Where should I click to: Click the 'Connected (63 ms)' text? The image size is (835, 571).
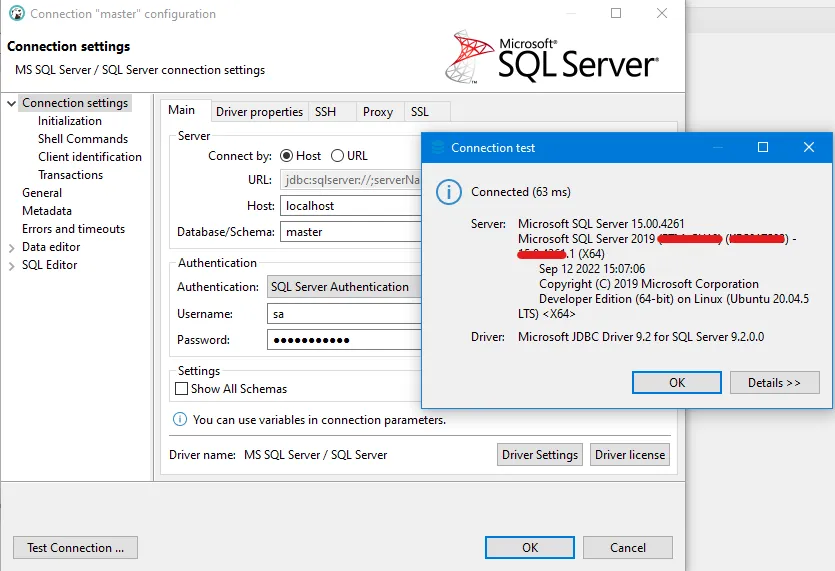tap(521, 192)
